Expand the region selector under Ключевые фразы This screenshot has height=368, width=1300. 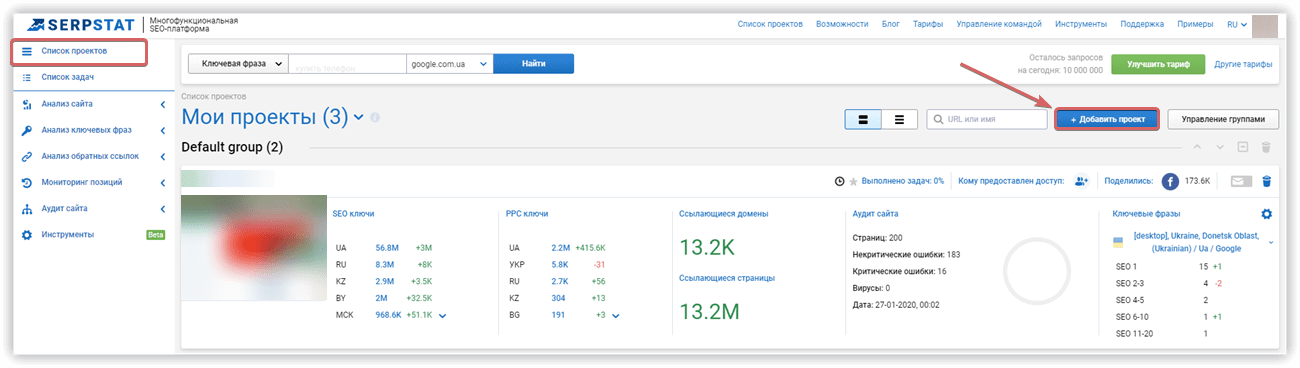tap(1271, 242)
